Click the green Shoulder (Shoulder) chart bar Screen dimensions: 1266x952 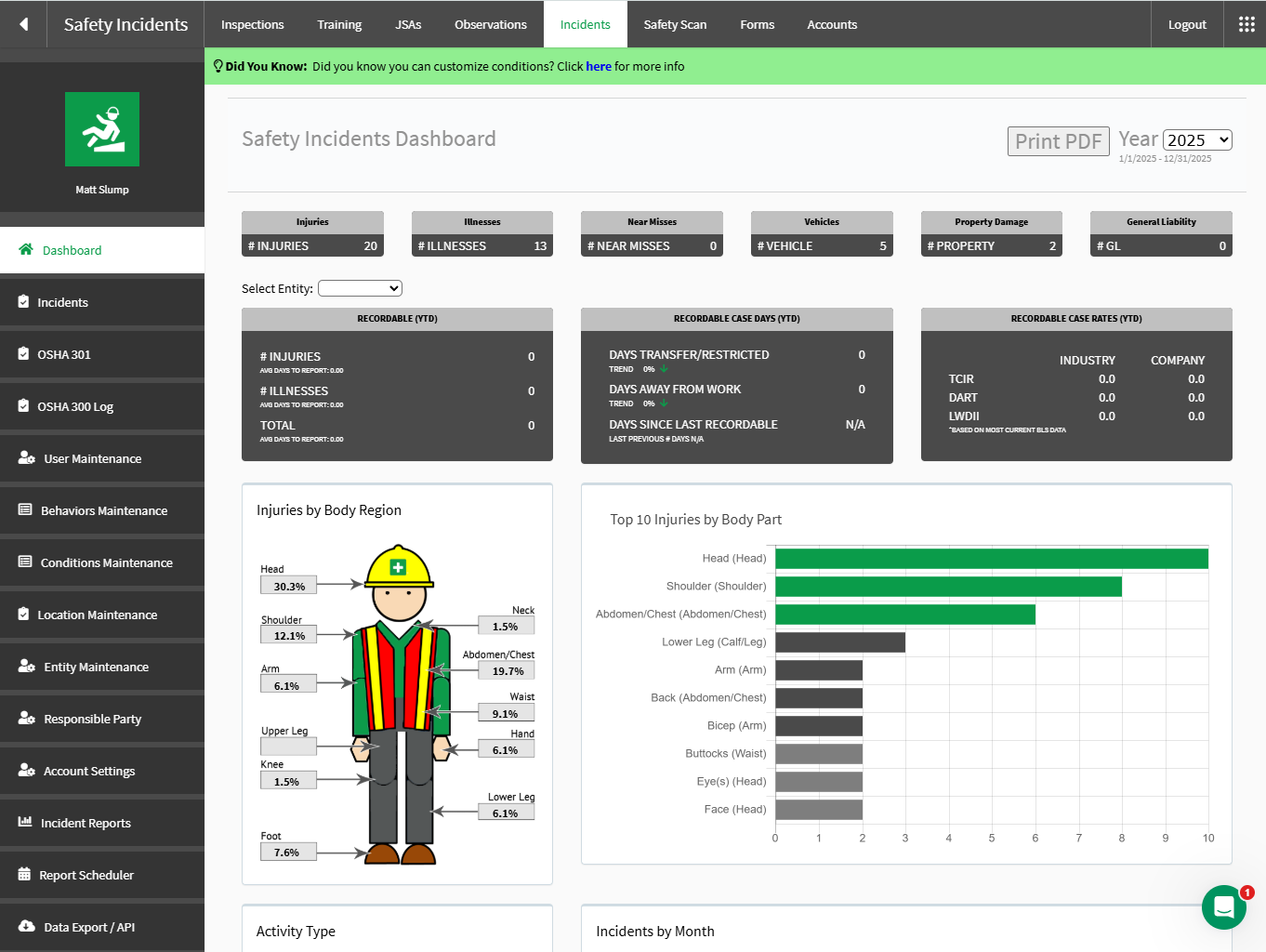[948, 587]
